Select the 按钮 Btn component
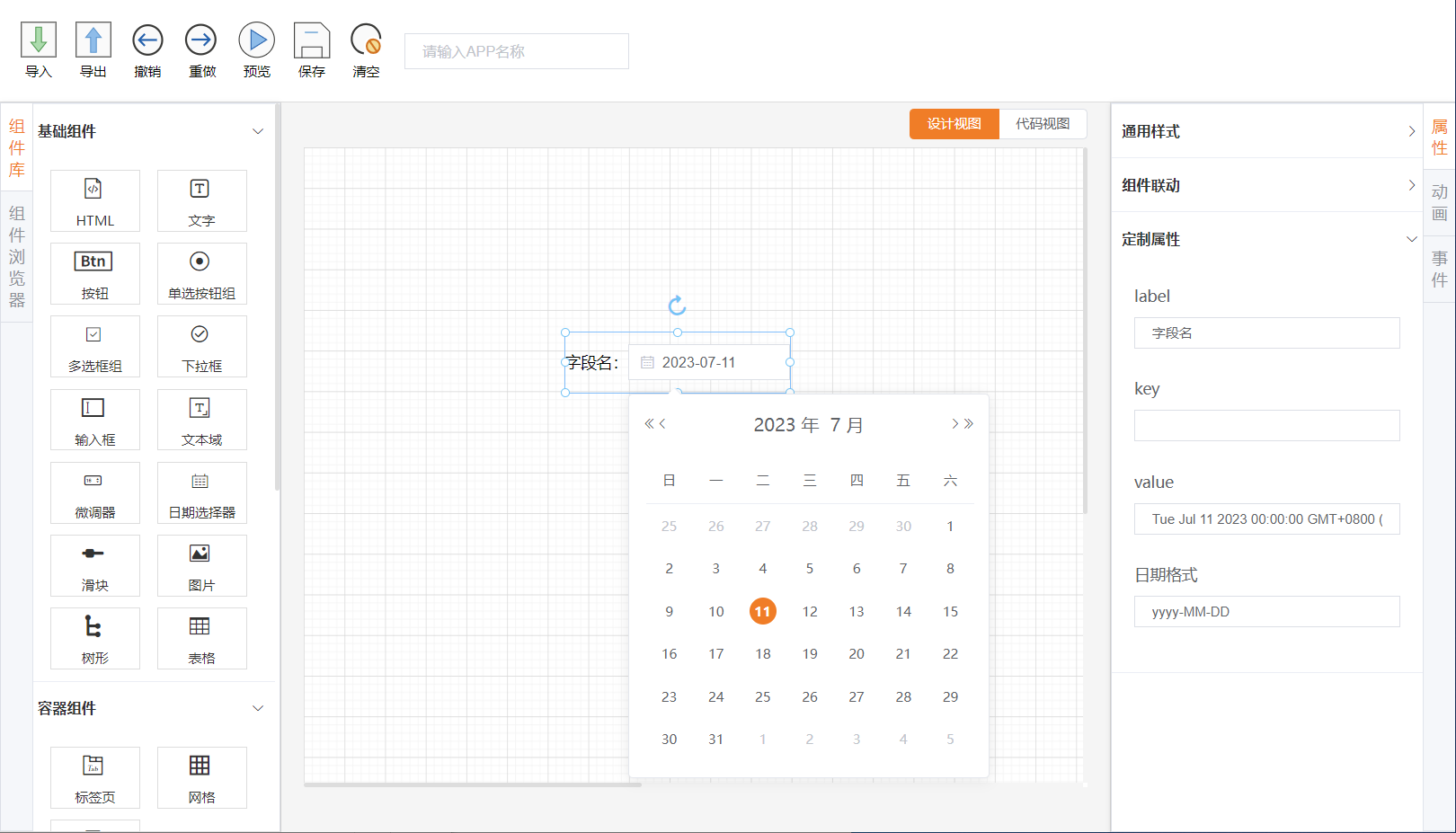The height and width of the screenshot is (833, 1456). tap(95, 273)
